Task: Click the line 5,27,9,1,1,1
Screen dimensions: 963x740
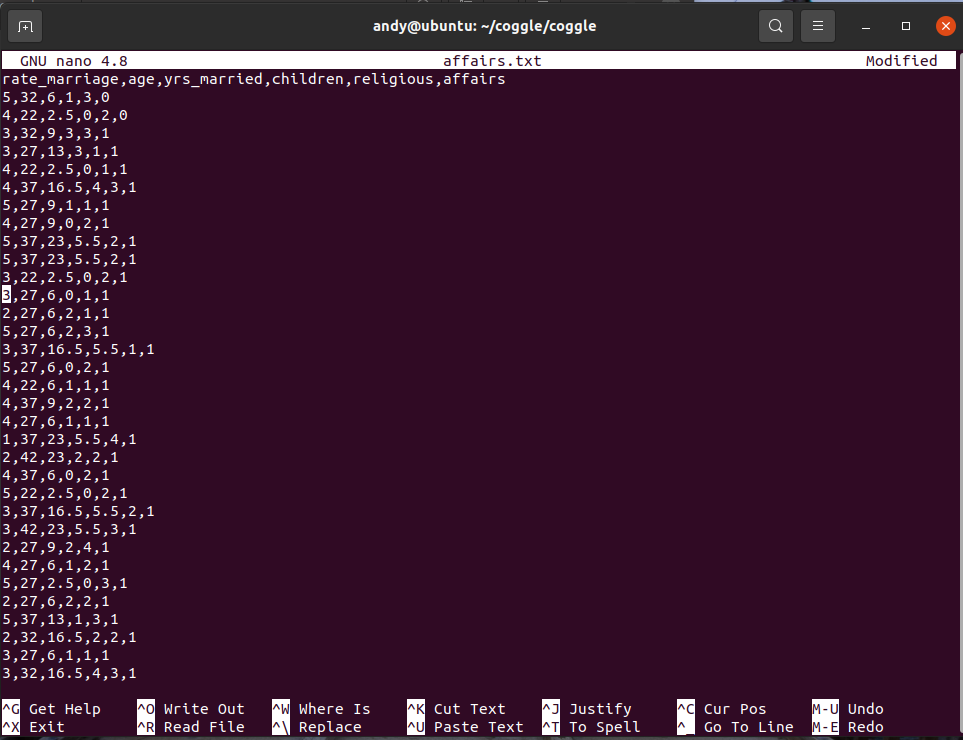Action: tap(56, 205)
